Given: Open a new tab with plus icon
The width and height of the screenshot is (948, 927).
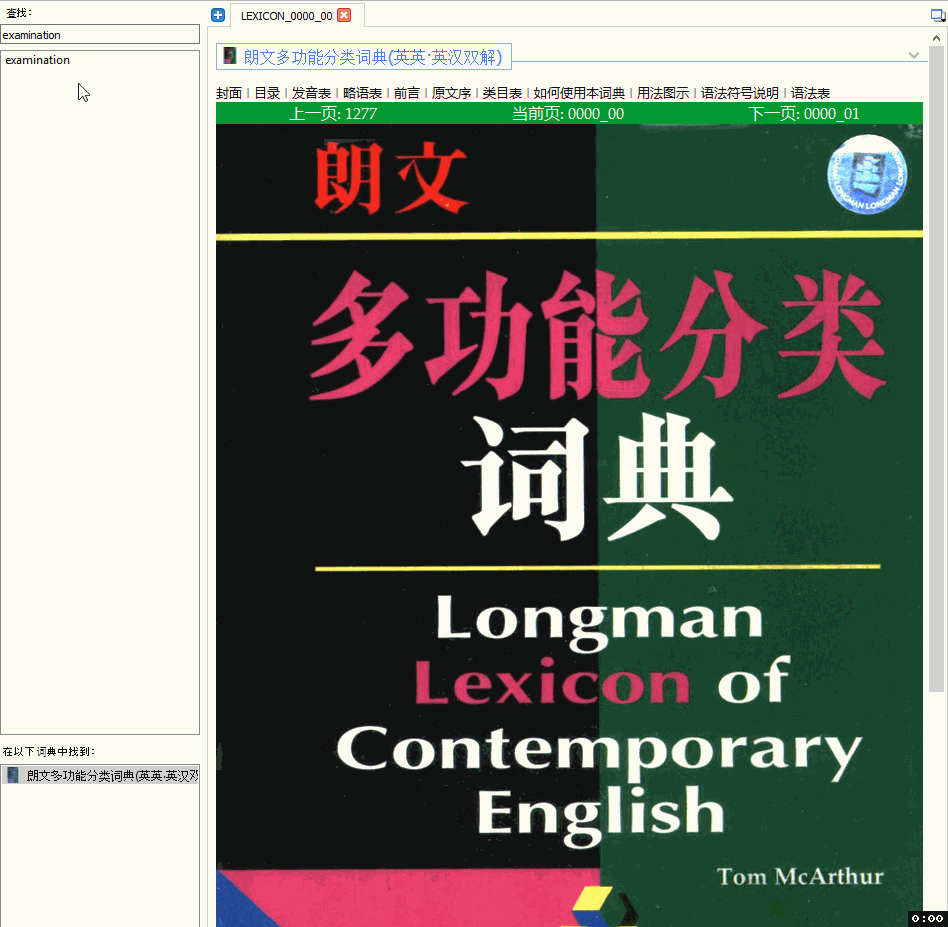Looking at the screenshot, I should 218,15.
